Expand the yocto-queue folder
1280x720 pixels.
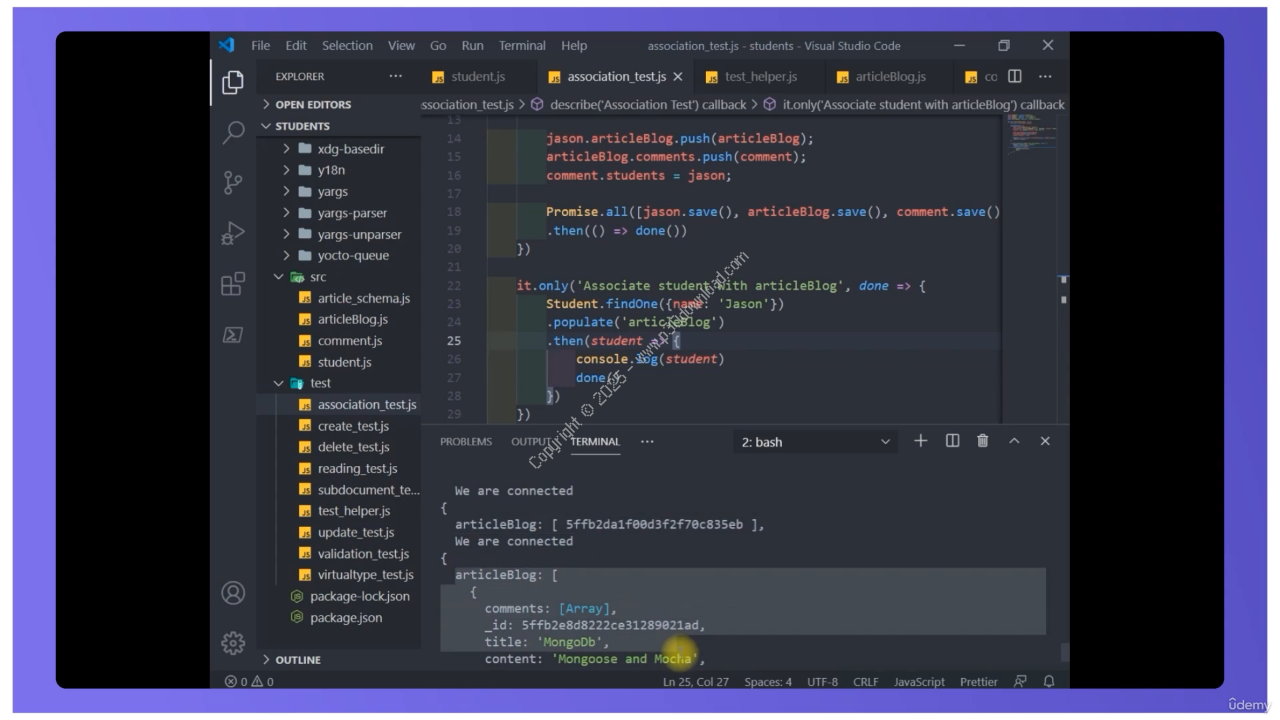click(x=353, y=255)
